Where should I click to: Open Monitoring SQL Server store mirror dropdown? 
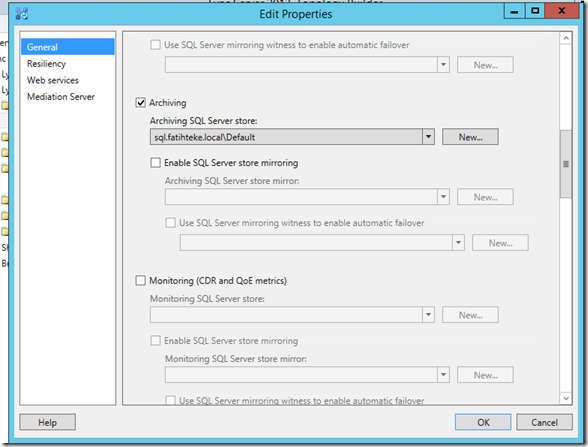coord(443,375)
